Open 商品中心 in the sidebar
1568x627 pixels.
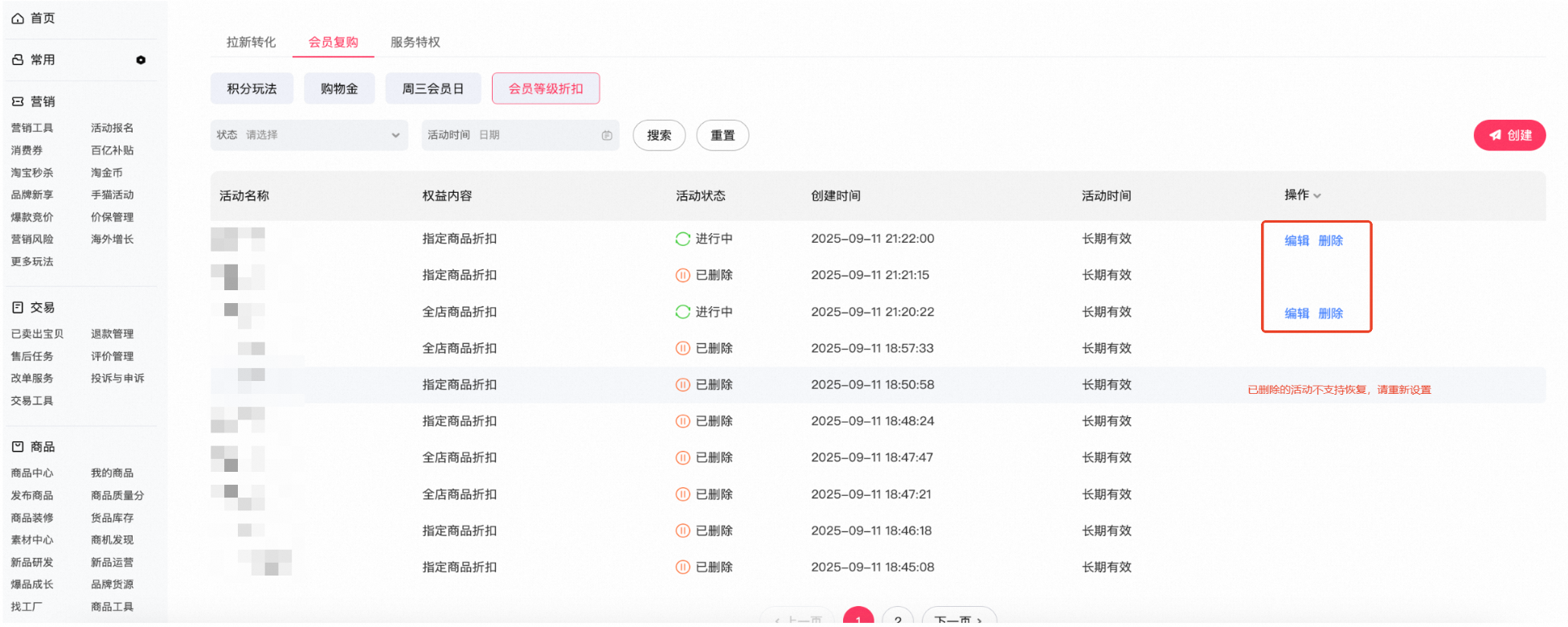[32, 473]
